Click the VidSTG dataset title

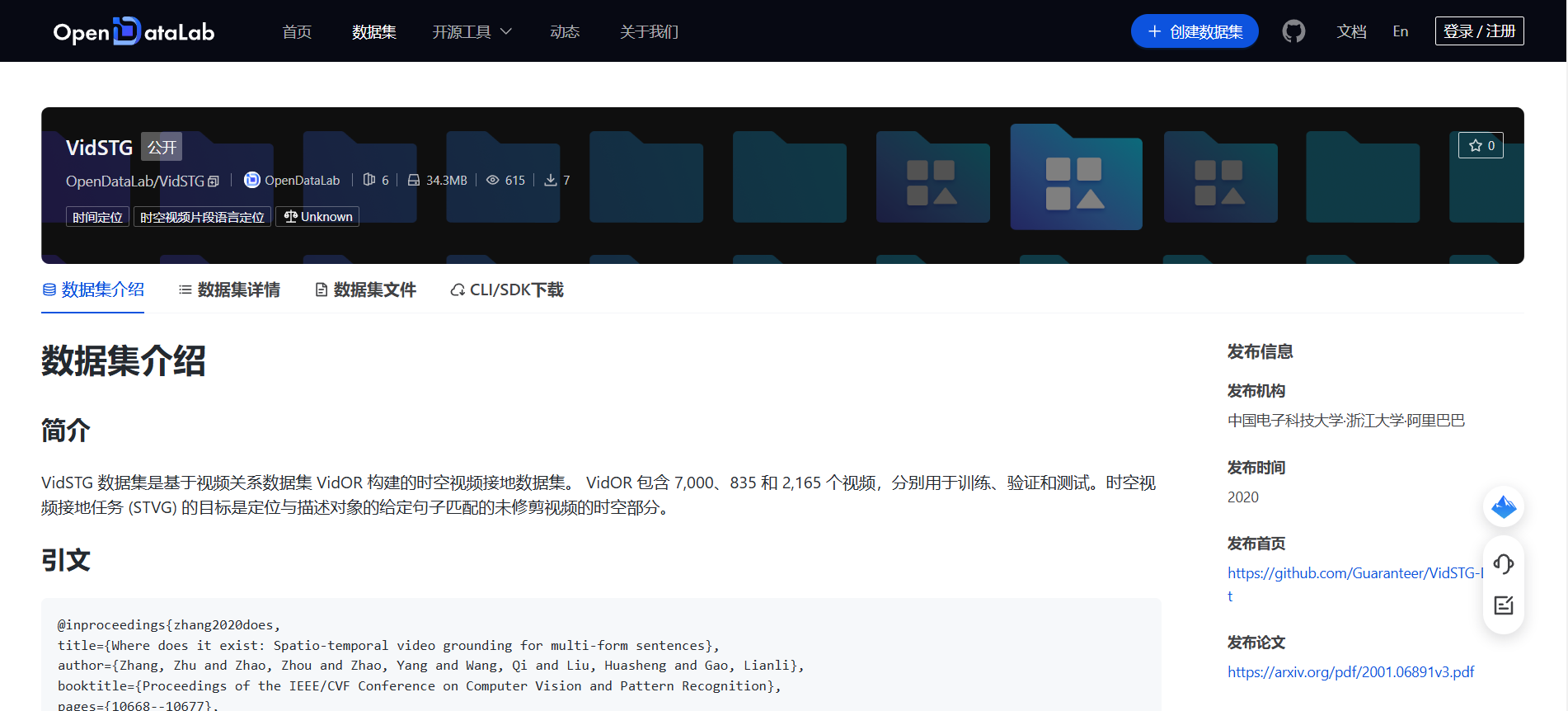click(99, 147)
